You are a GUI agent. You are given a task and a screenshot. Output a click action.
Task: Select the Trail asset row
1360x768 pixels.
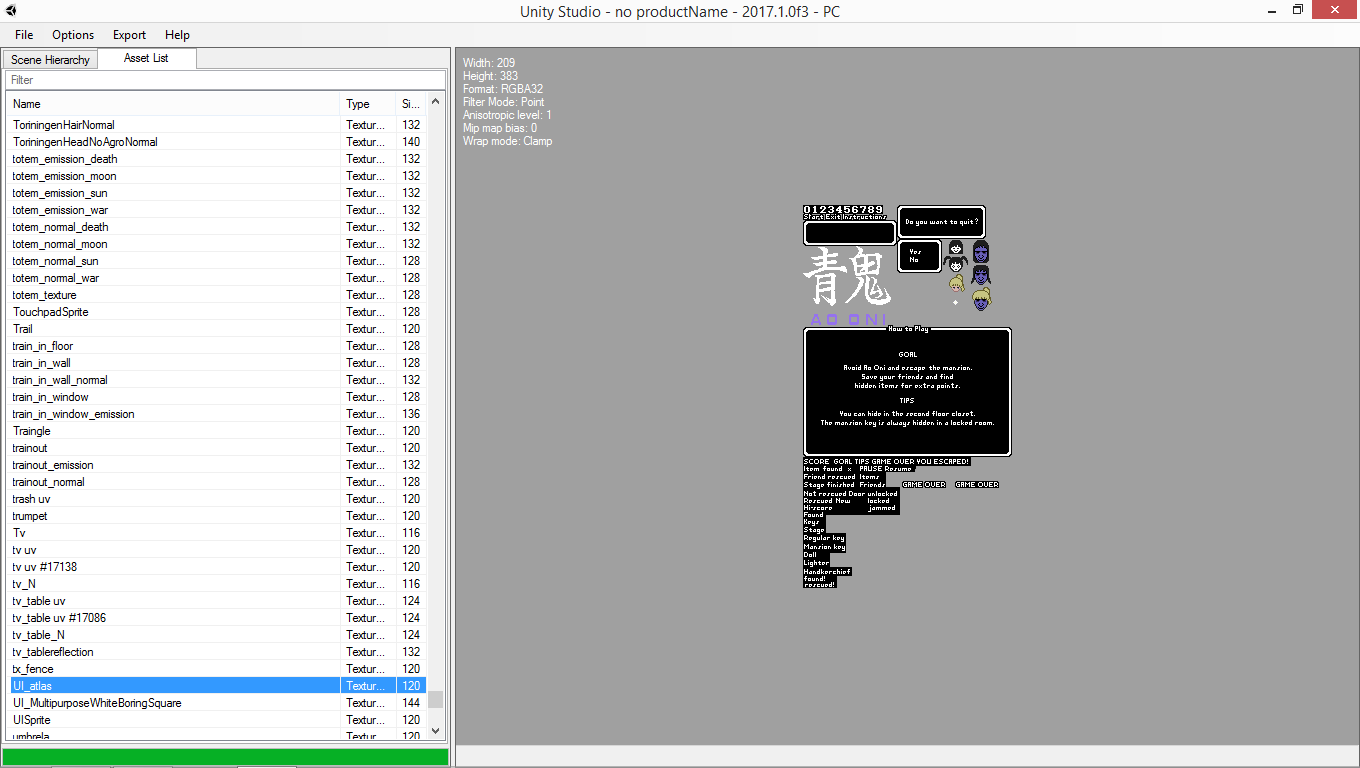[217, 329]
